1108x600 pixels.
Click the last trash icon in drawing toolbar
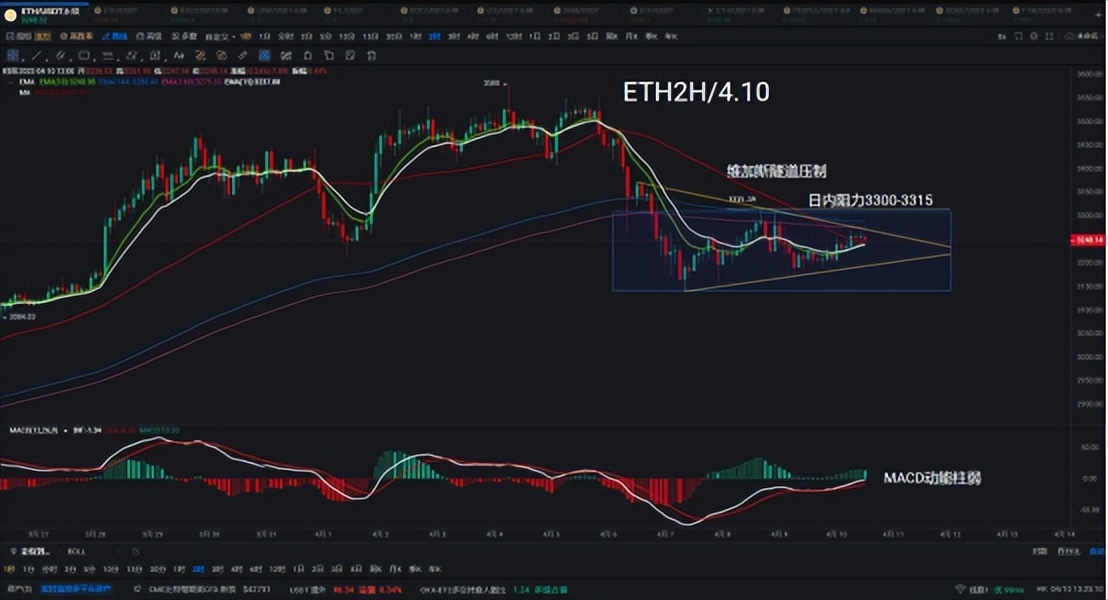[x=371, y=55]
